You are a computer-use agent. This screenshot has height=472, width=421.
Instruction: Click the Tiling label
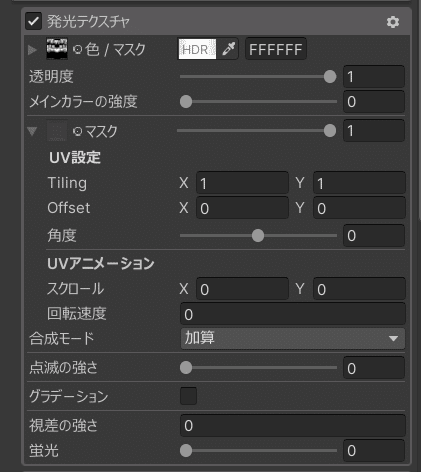tap(67, 183)
